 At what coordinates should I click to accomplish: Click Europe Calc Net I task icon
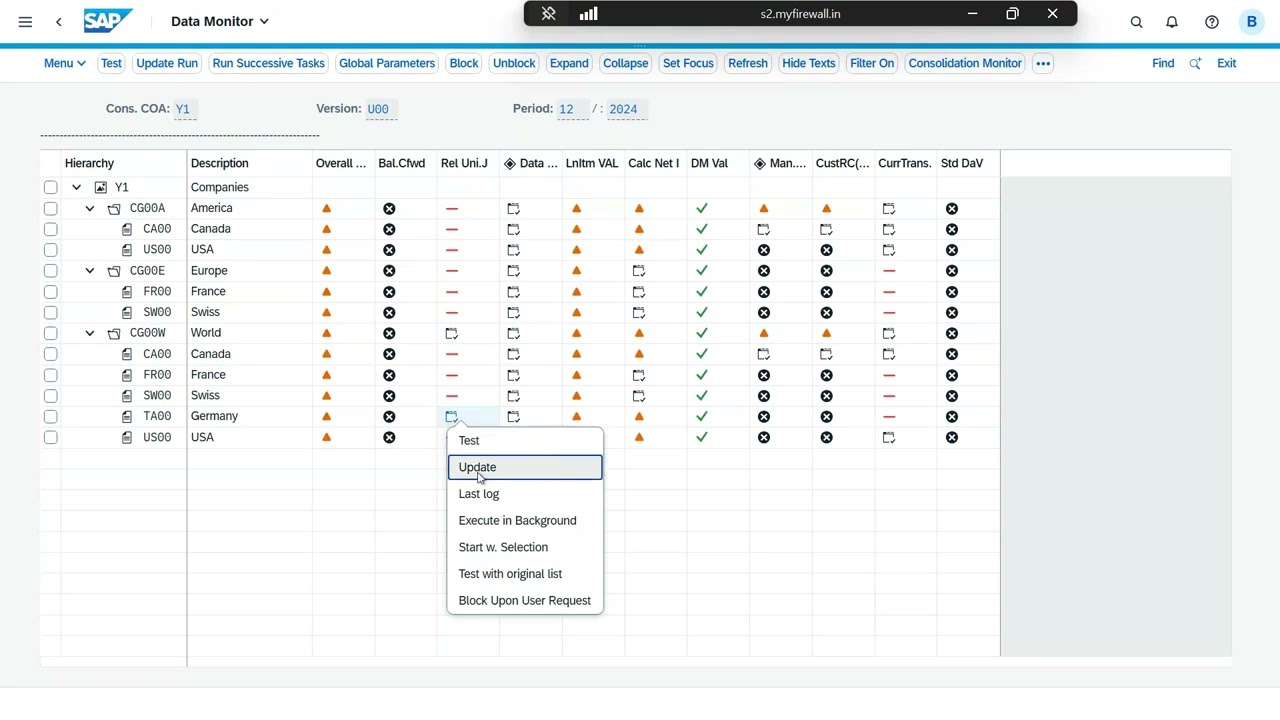[639, 271]
